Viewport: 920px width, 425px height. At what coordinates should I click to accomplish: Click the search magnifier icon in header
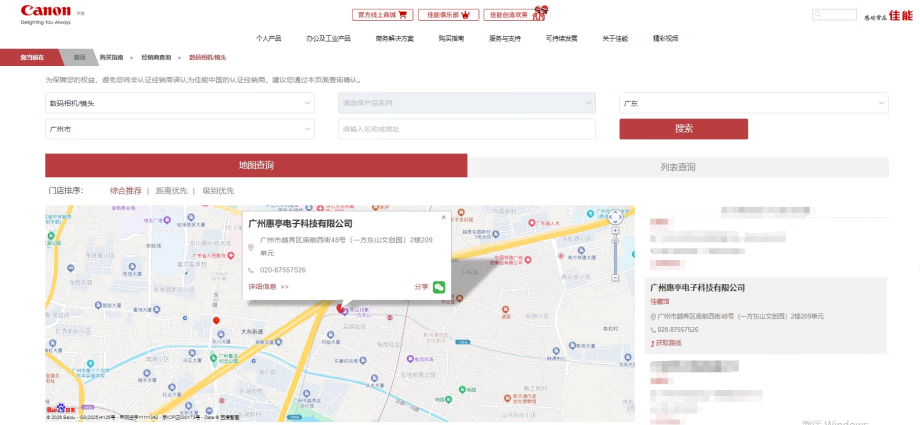820,15
